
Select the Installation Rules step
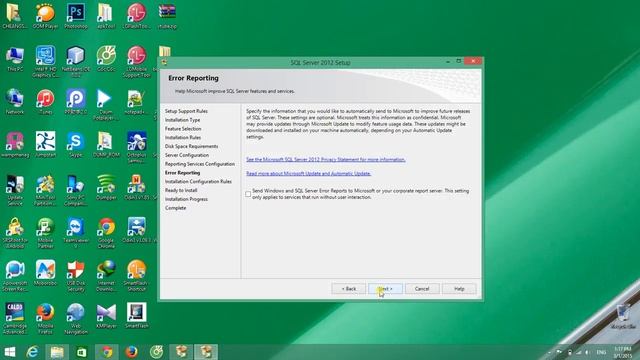(183, 138)
